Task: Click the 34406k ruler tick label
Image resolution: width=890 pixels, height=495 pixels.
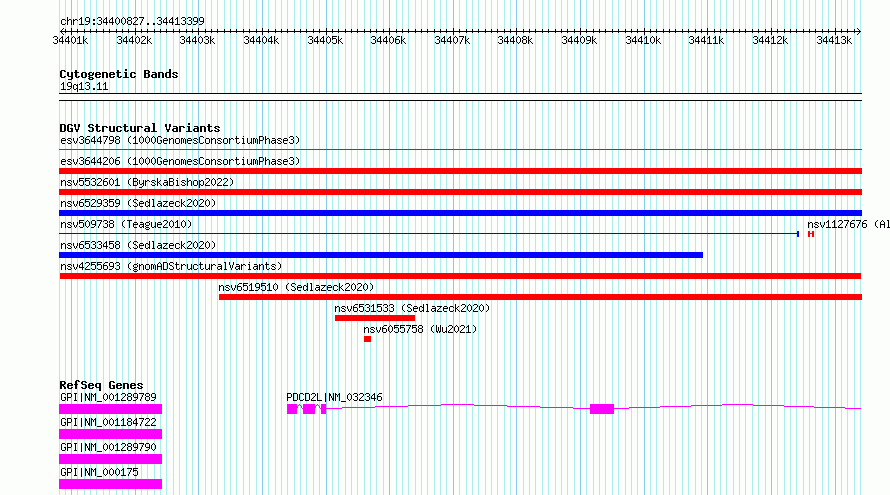Action: tap(388, 40)
